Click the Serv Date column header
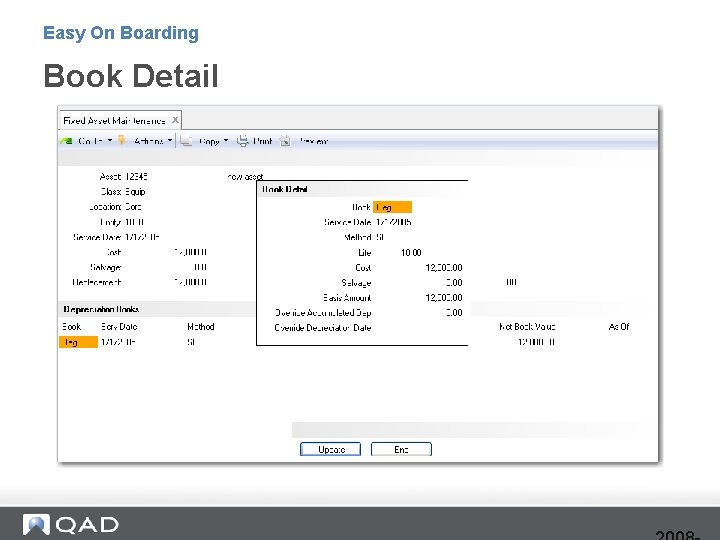 coord(119,327)
